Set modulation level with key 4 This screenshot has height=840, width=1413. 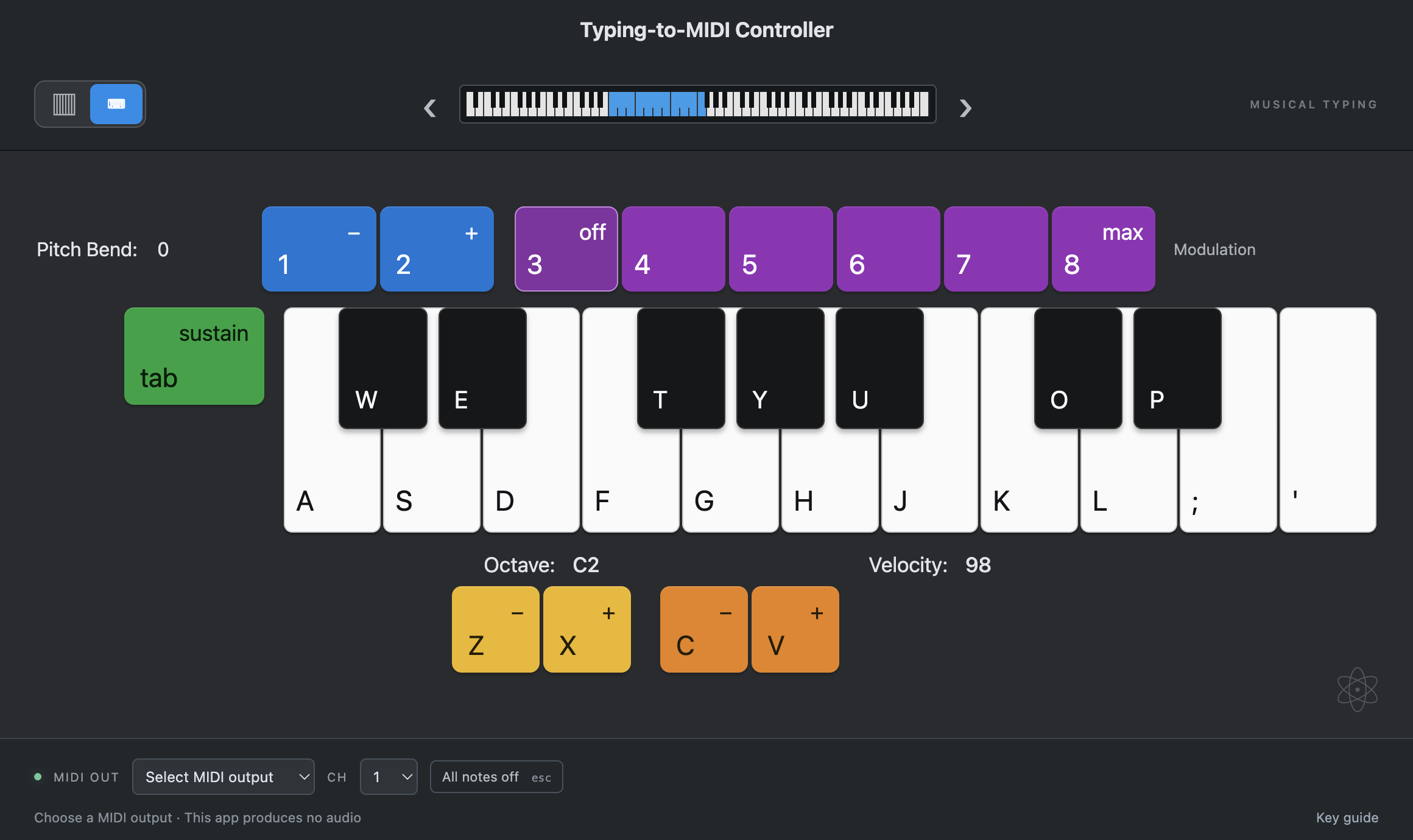[674, 249]
